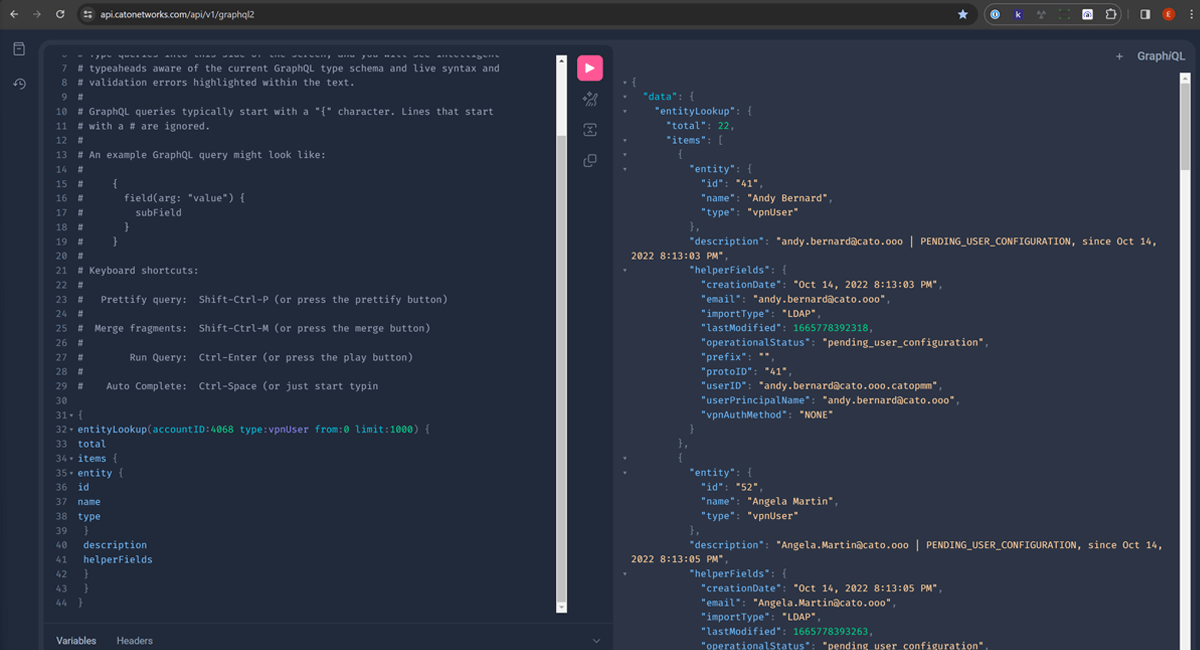The height and width of the screenshot is (650, 1200).
Task: Open the Chrome three-dot menu
Action: coord(1189,15)
